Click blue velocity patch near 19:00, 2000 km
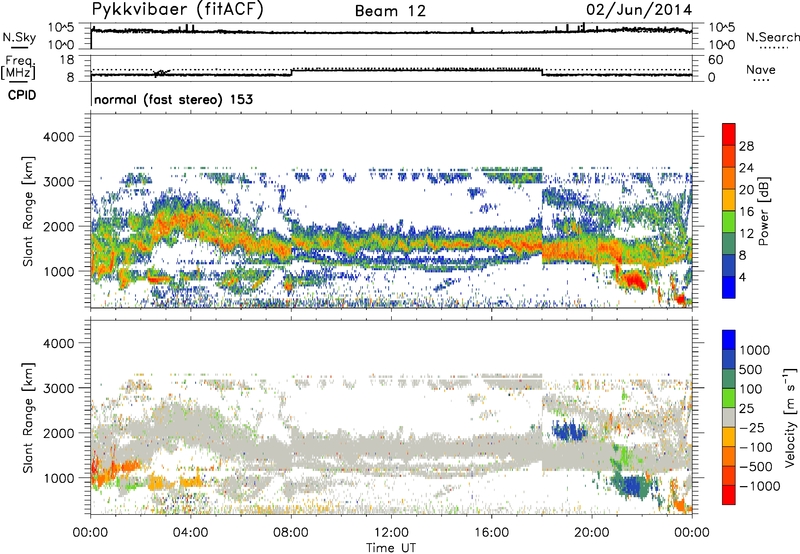Screen dimensions: 800x554 568,431
